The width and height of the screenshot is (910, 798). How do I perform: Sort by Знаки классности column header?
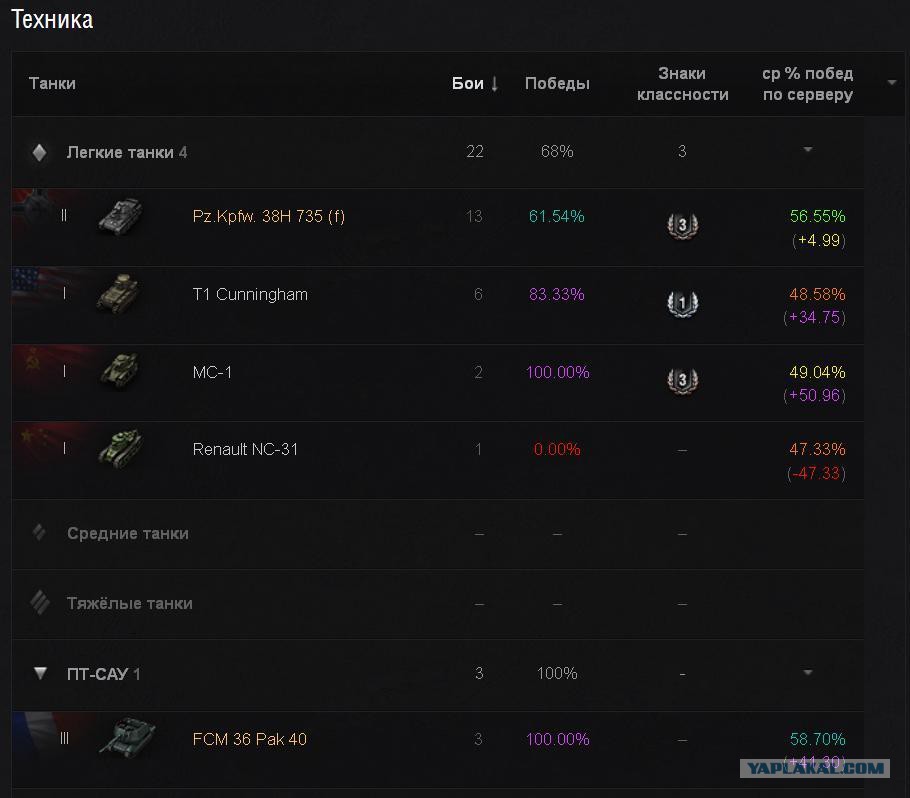click(682, 84)
